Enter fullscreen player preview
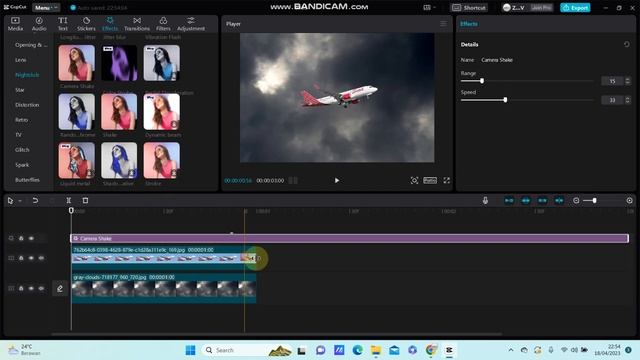 click(x=447, y=180)
